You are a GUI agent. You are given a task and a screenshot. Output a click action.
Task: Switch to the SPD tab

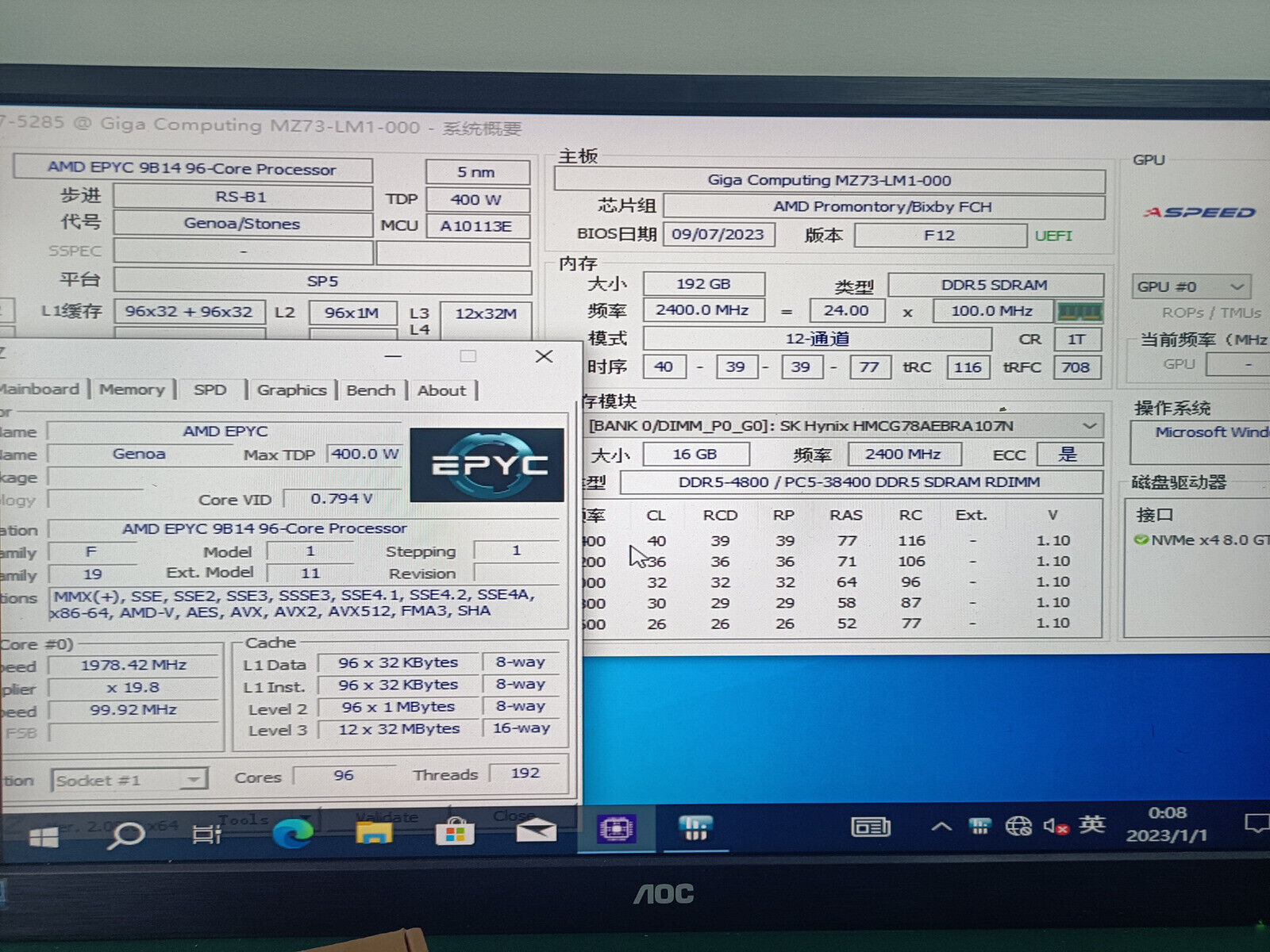point(210,390)
